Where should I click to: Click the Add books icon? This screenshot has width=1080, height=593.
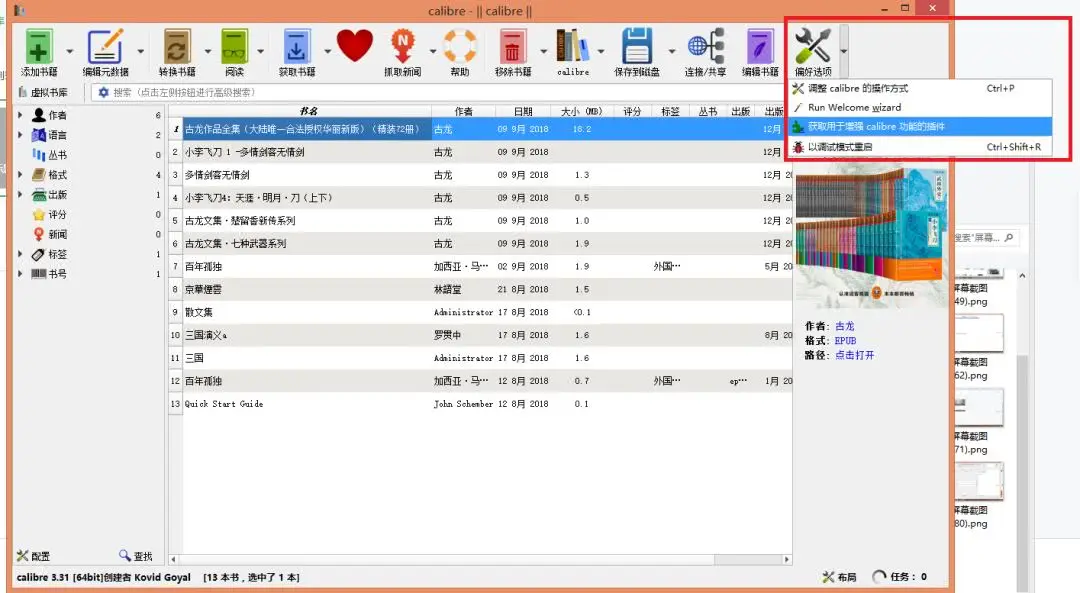39,47
